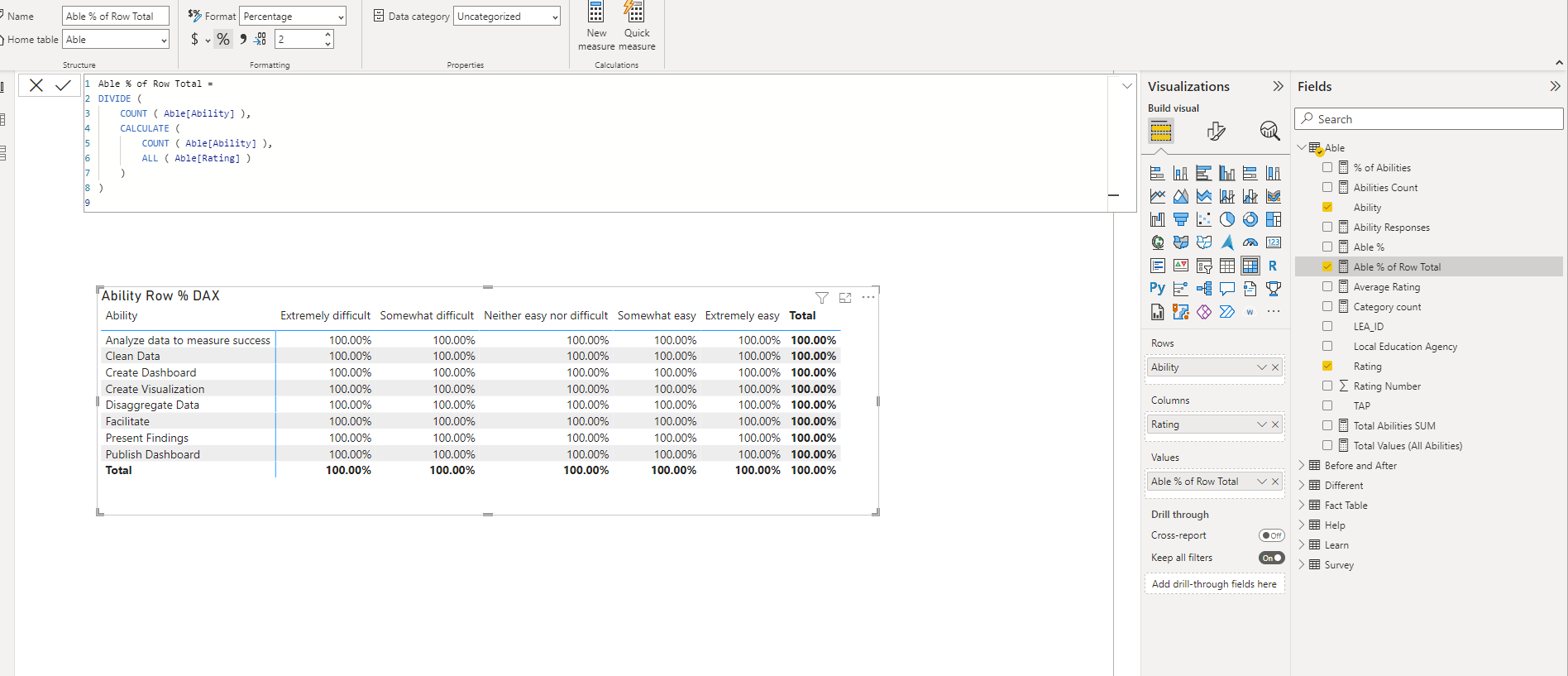Open Focus mode for the visual

845,298
